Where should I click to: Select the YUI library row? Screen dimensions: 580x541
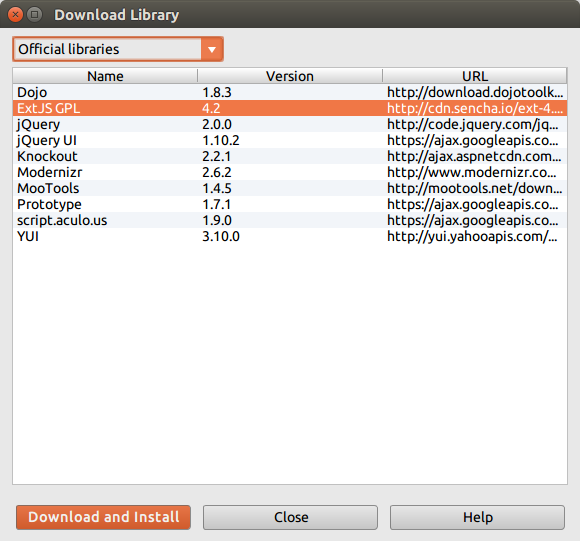290,236
